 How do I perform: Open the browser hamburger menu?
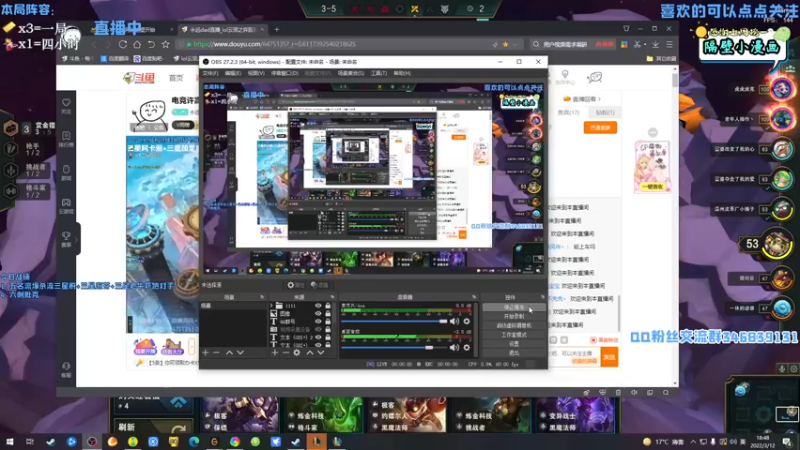(669, 44)
